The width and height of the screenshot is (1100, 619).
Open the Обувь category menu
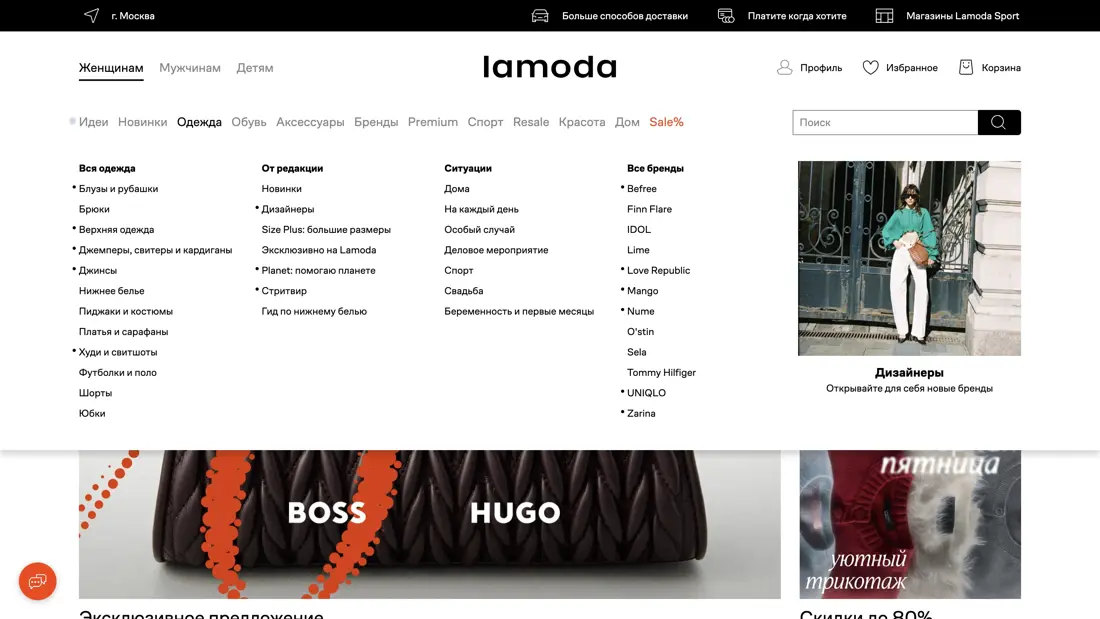(249, 121)
